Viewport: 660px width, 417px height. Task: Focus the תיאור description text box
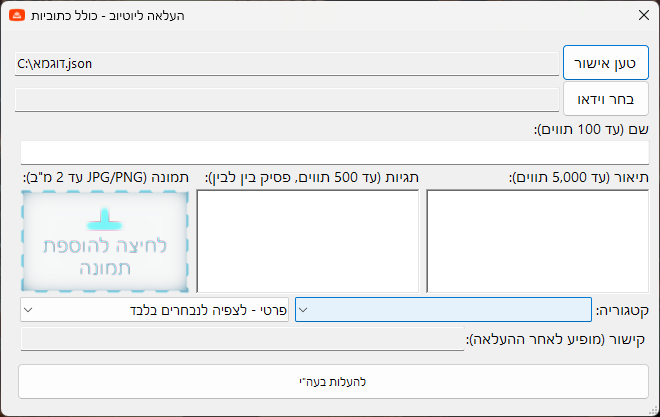point(538,240)
